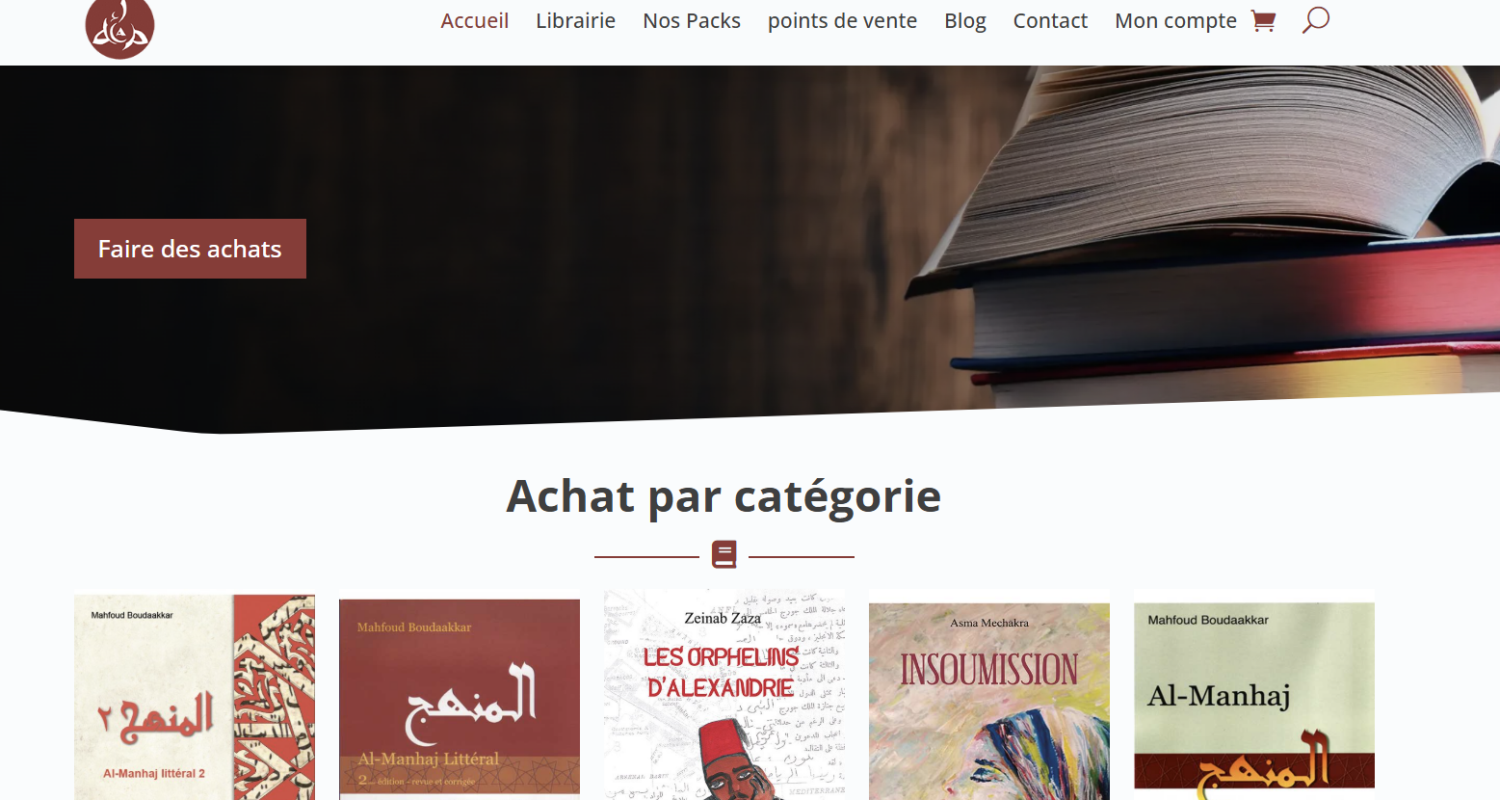1500x800 pixels.
Task: Click the red site logo
Action: (x=120, y=26)
